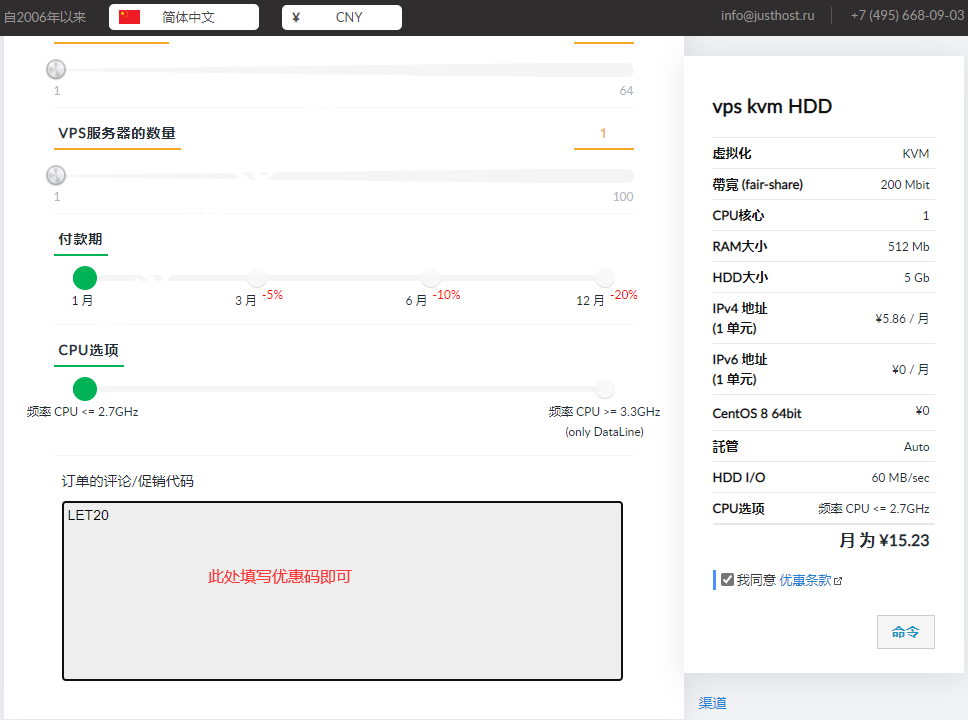The height and width of the screenshot is (720, 968).
Task: Select the 1 月 payment period
Action: [85, 278]
